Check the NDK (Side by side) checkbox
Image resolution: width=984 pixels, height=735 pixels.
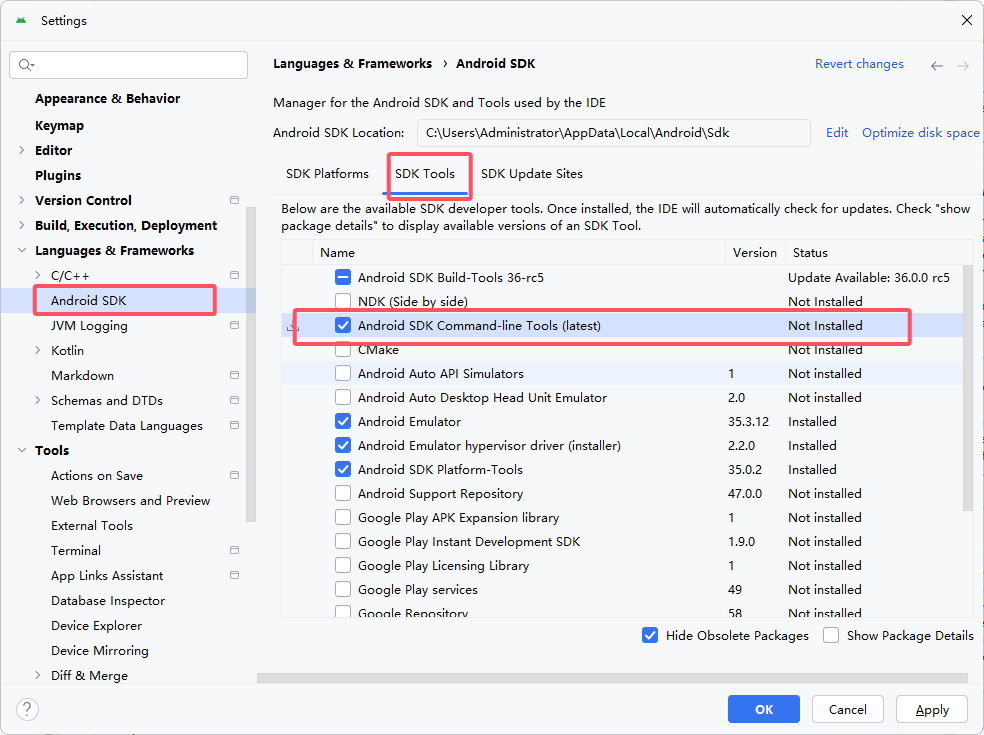click(343, 301)
